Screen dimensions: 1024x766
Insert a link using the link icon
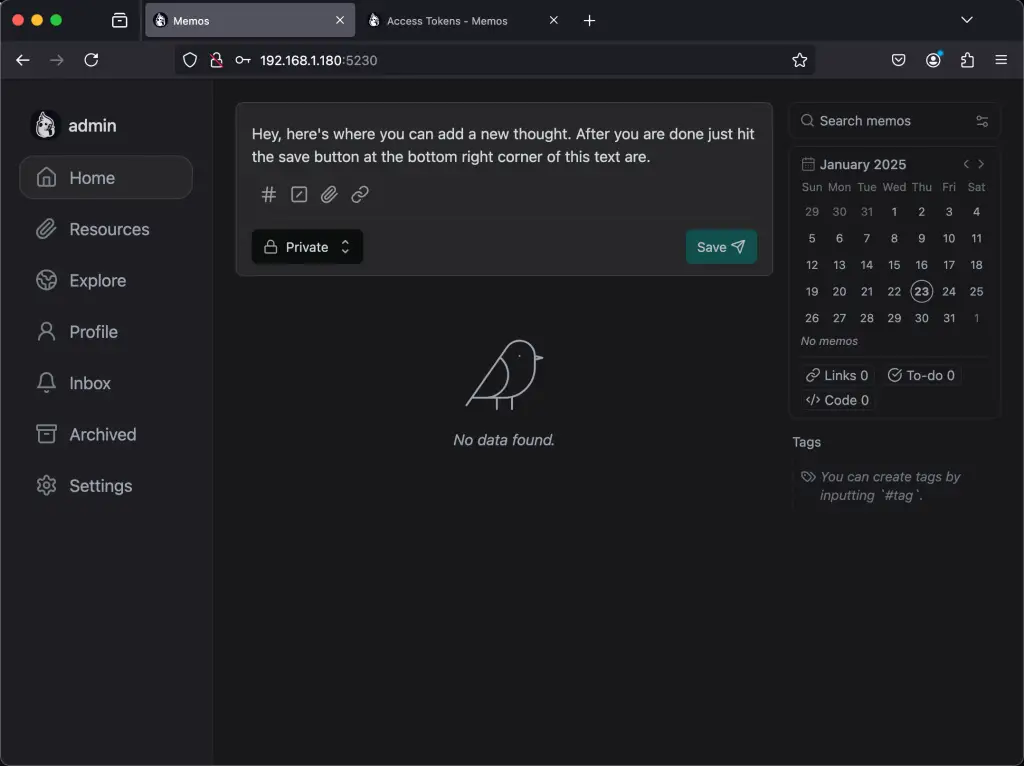click(x=360, y=194)
